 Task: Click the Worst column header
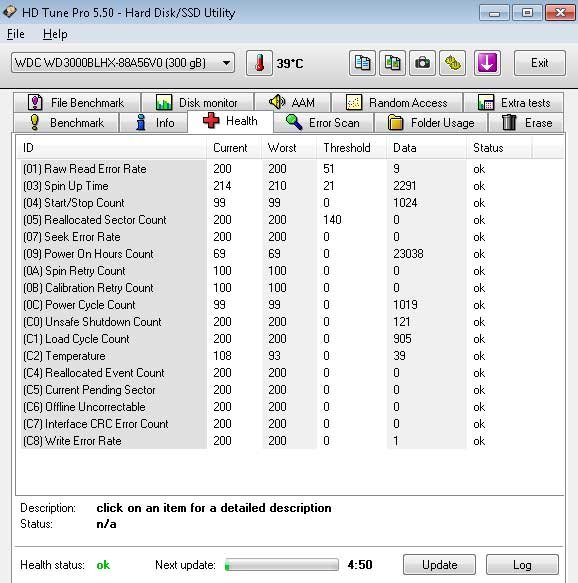point(289,148)
